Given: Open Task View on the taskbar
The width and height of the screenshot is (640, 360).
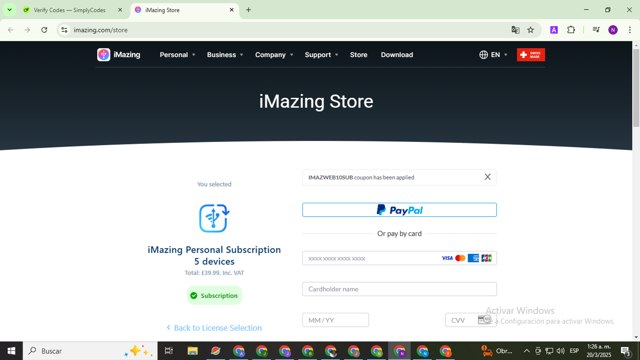Looking at the screenshot, I should point(169,351).
